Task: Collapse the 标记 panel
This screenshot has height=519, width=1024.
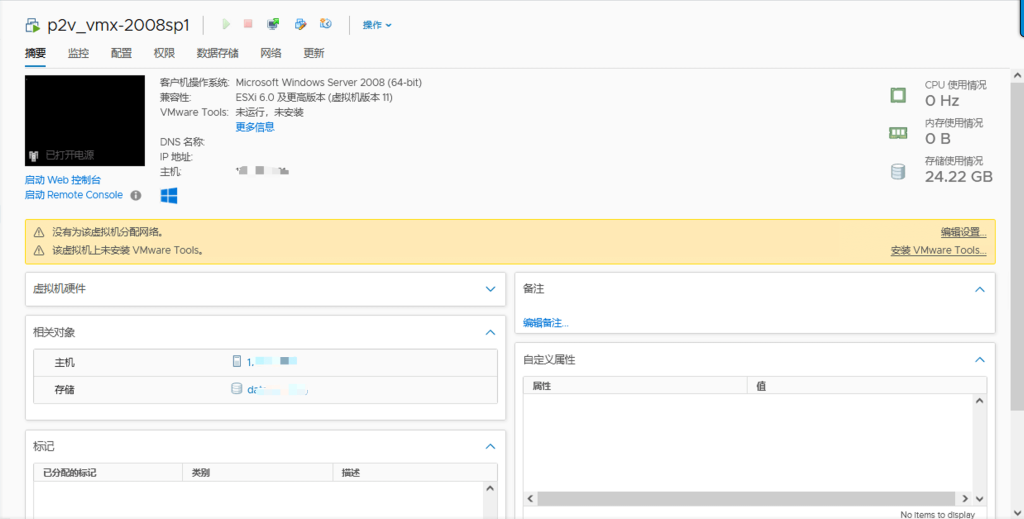Action: tap(490, 447)
